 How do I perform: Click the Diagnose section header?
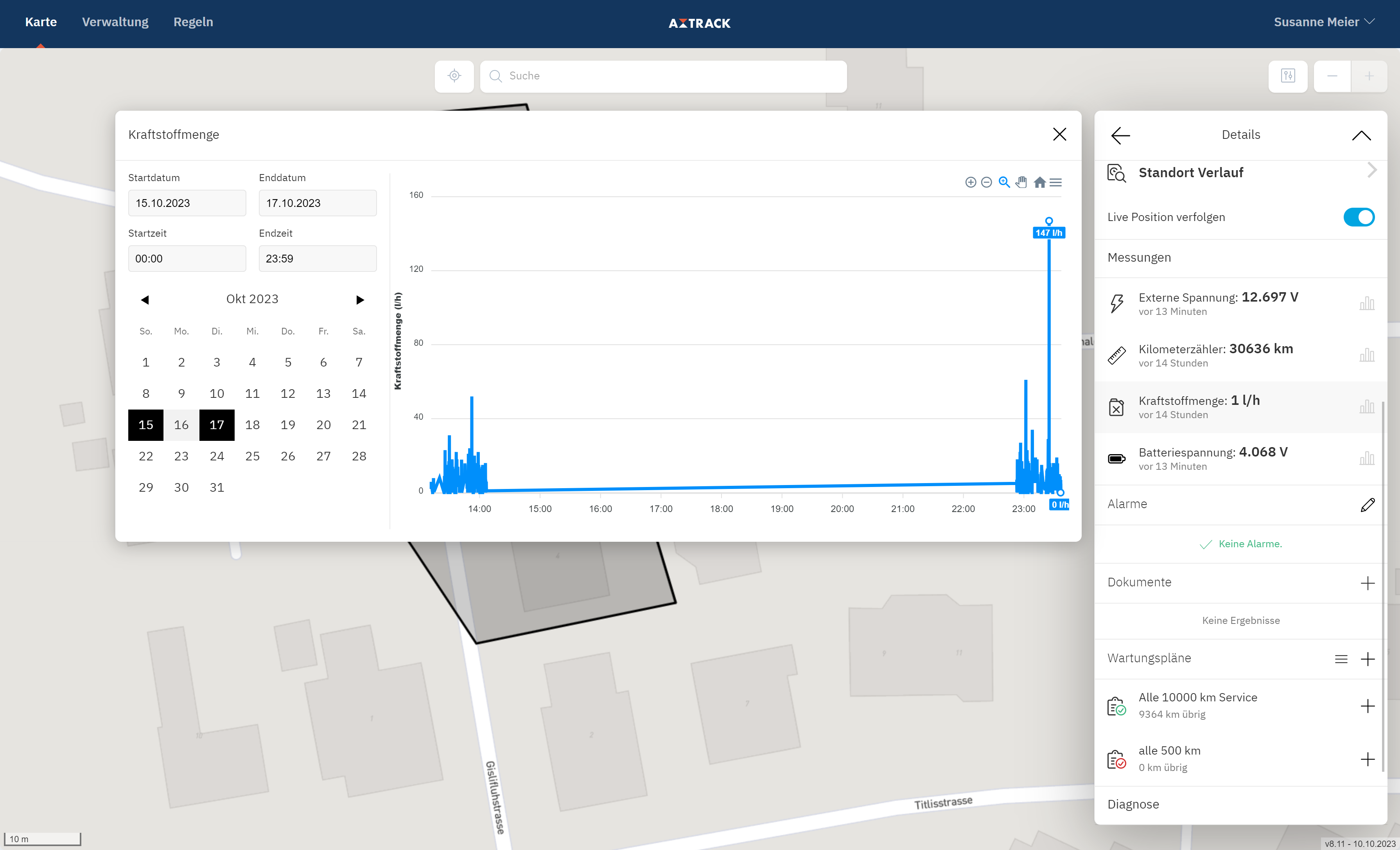pyautogui.click(x=1133, y=805)
